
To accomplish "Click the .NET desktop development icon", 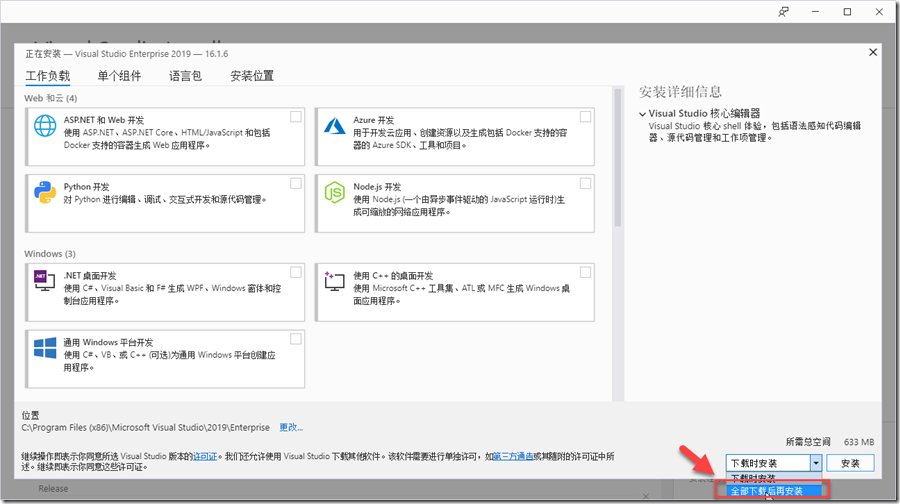I will click(x=44, y=281).
